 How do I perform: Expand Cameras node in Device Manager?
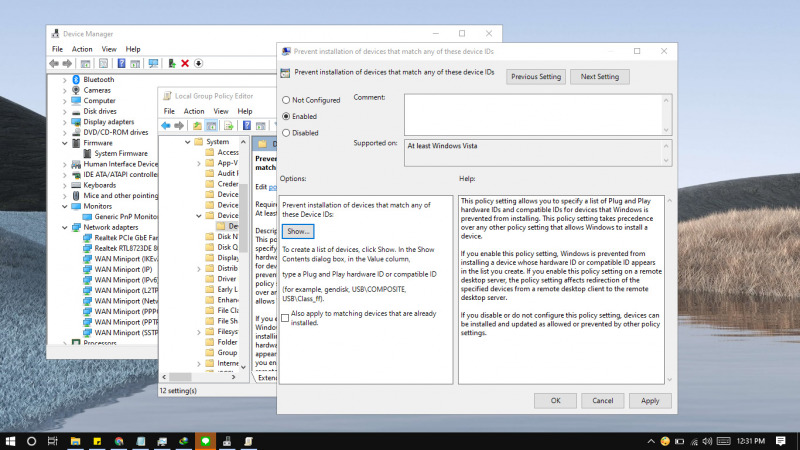point(65,90)
